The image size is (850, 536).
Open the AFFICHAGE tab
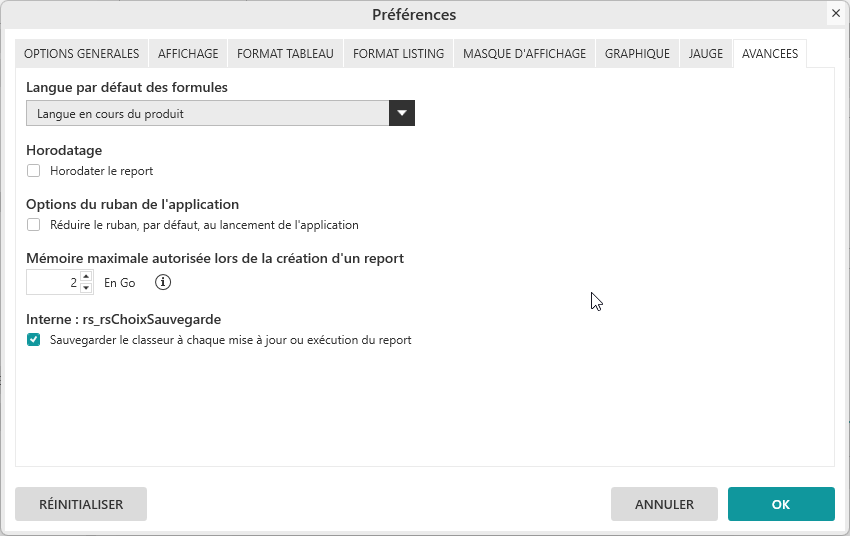tap(188, 54)
